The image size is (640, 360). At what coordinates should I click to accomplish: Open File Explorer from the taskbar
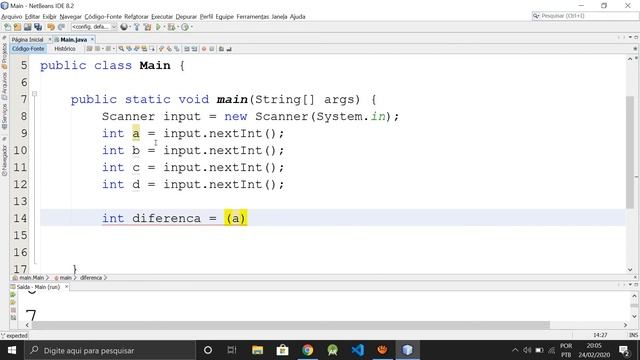[257, 350]
